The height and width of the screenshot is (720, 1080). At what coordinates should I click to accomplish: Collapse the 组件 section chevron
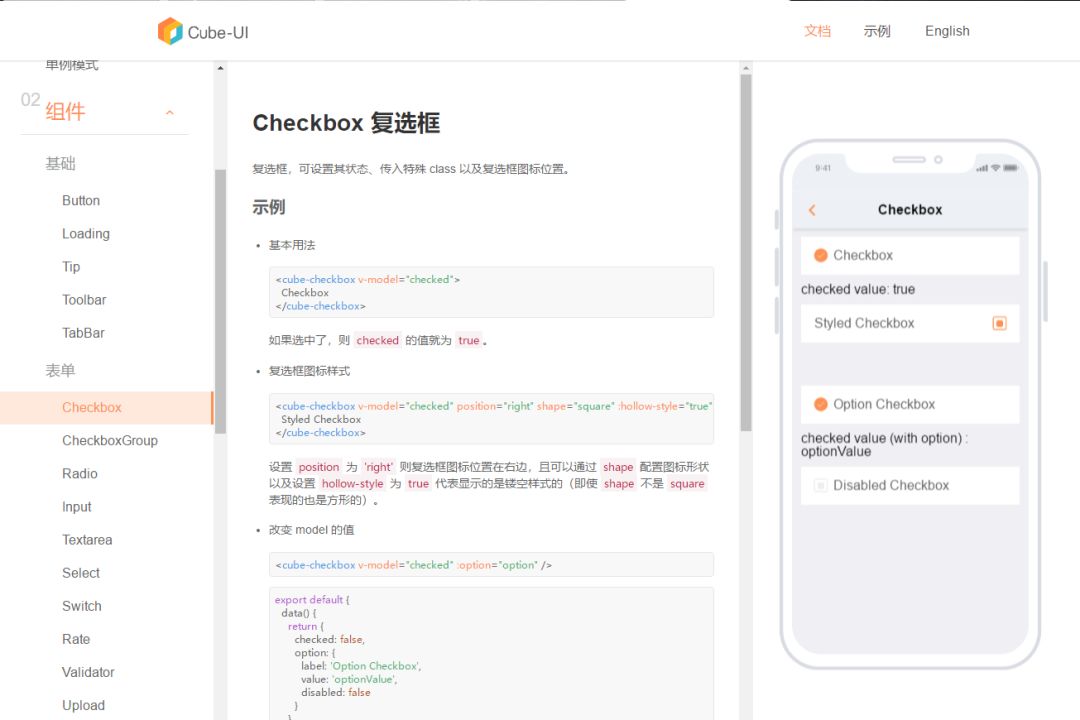(169, 112)
